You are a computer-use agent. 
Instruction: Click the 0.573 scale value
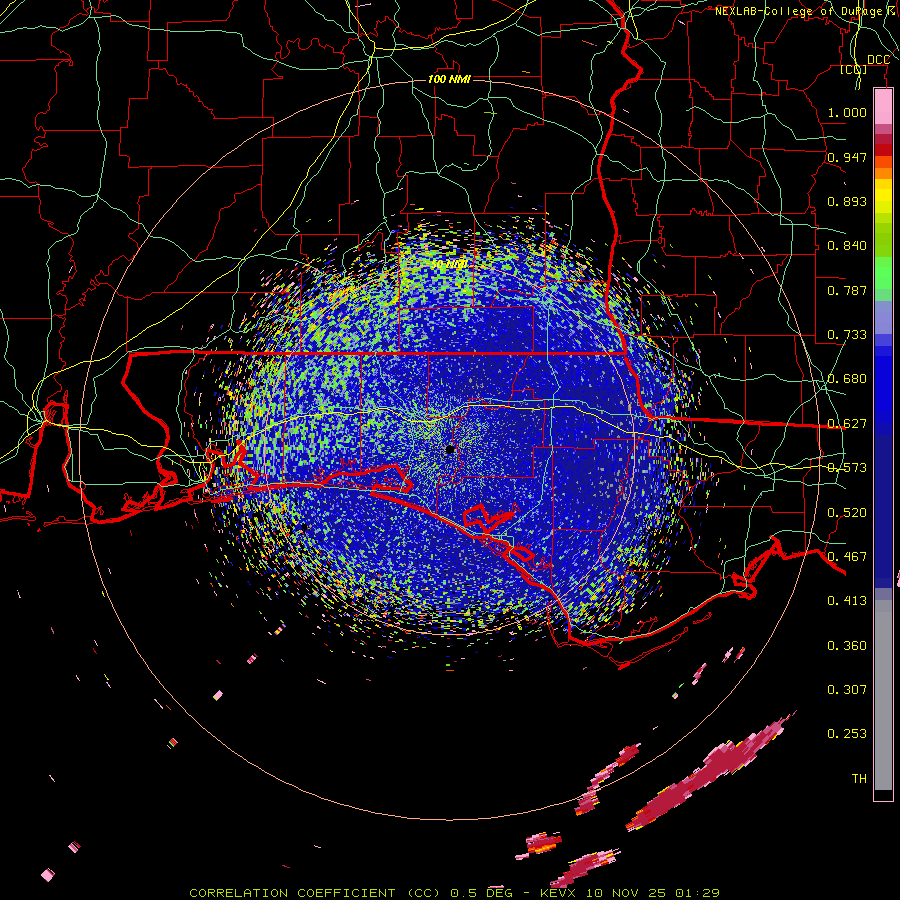click(847, 468)
